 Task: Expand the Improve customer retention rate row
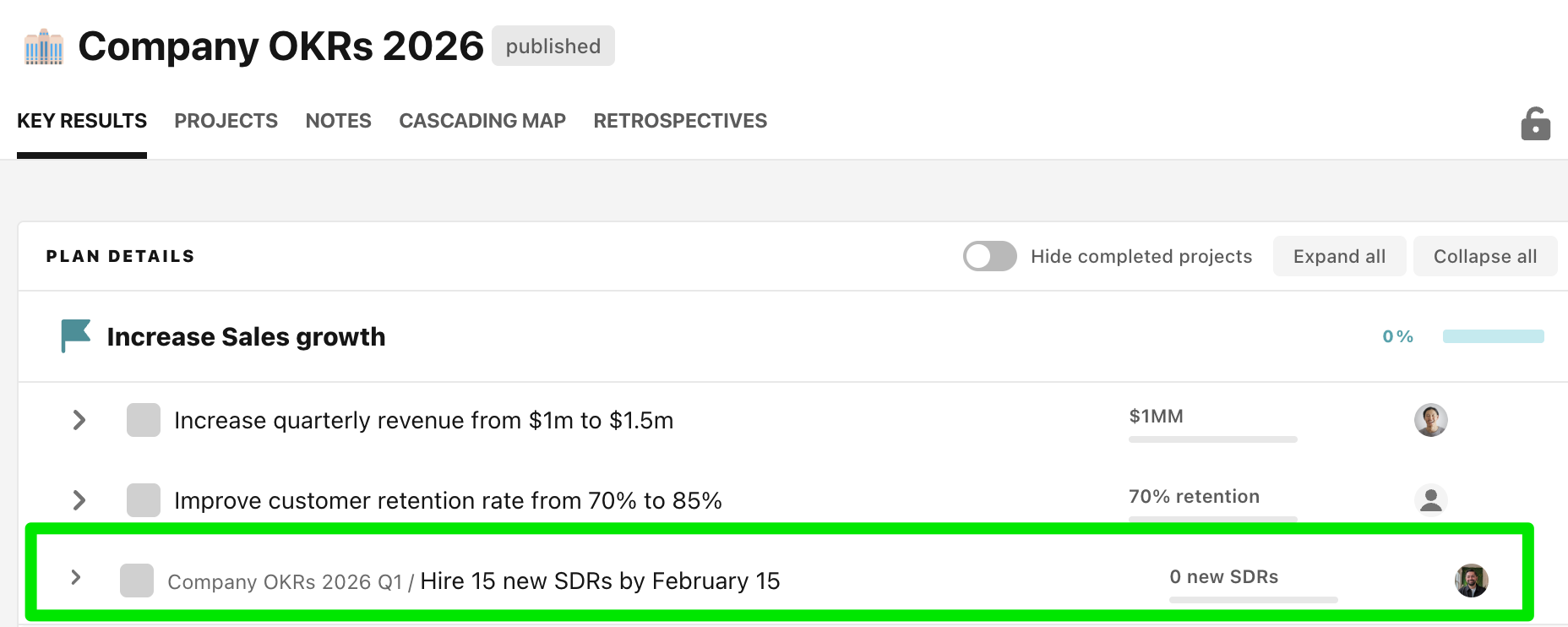(x=79, y=500)
